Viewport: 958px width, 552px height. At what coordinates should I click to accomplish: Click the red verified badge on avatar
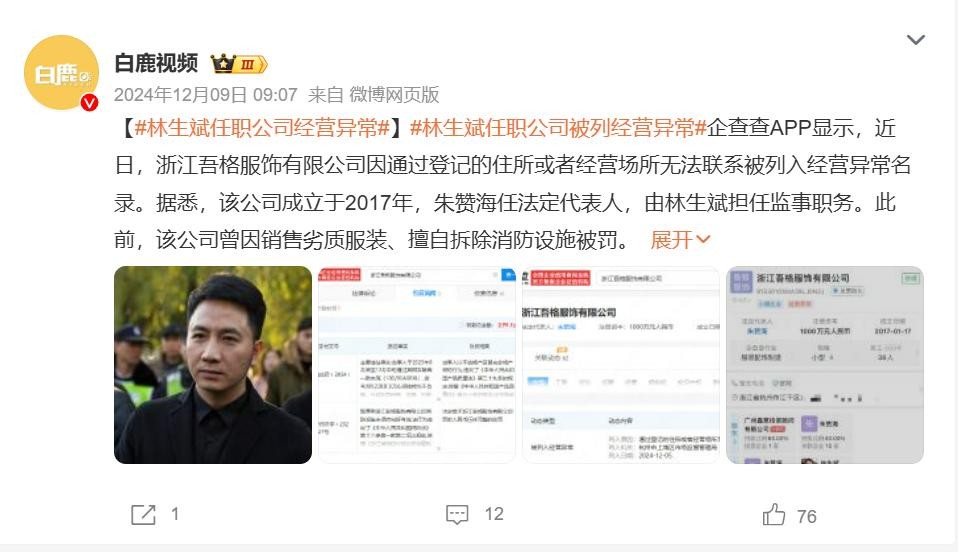[x=90, y=102]
